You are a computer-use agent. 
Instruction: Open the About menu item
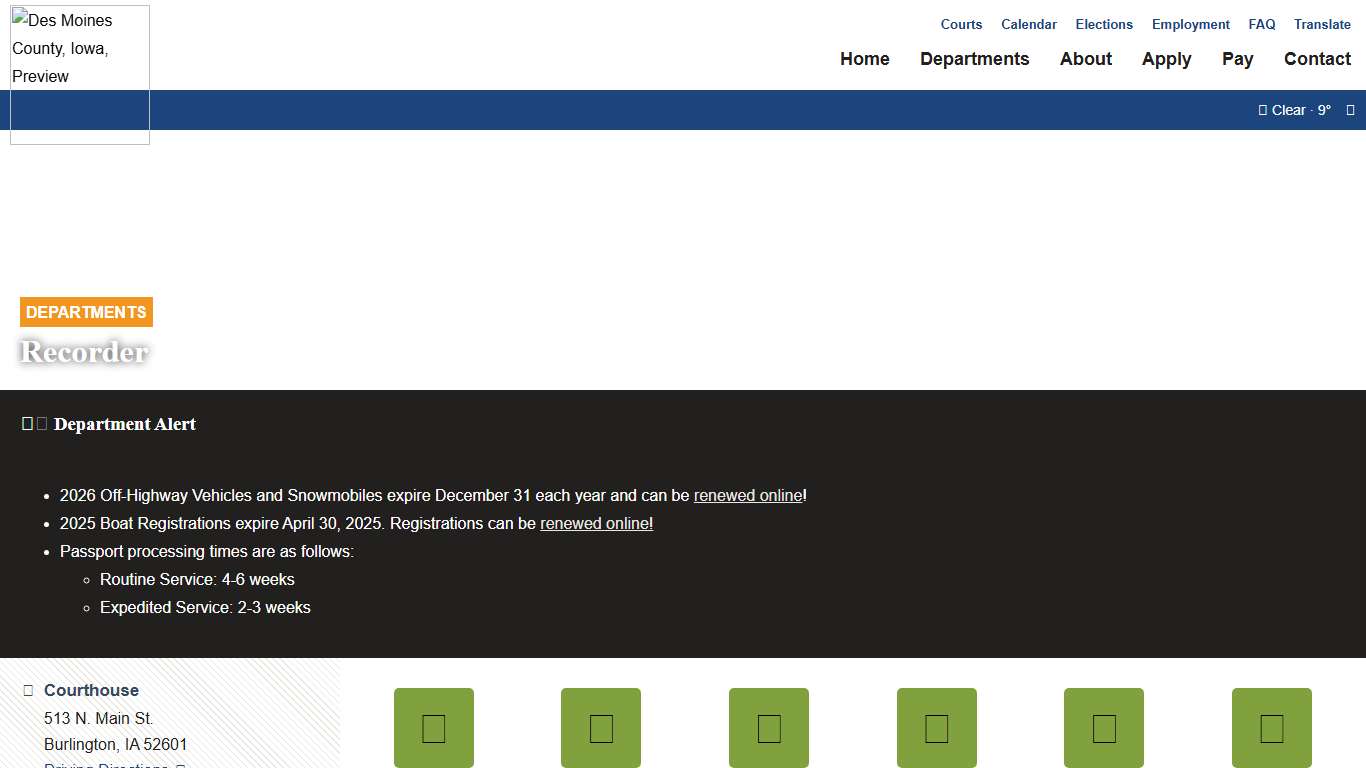(x=1085, y=59)
